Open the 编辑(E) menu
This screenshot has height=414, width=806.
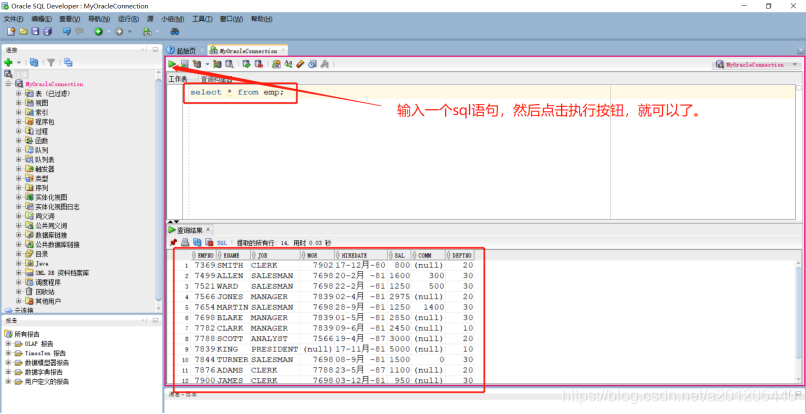pos(42,19)
